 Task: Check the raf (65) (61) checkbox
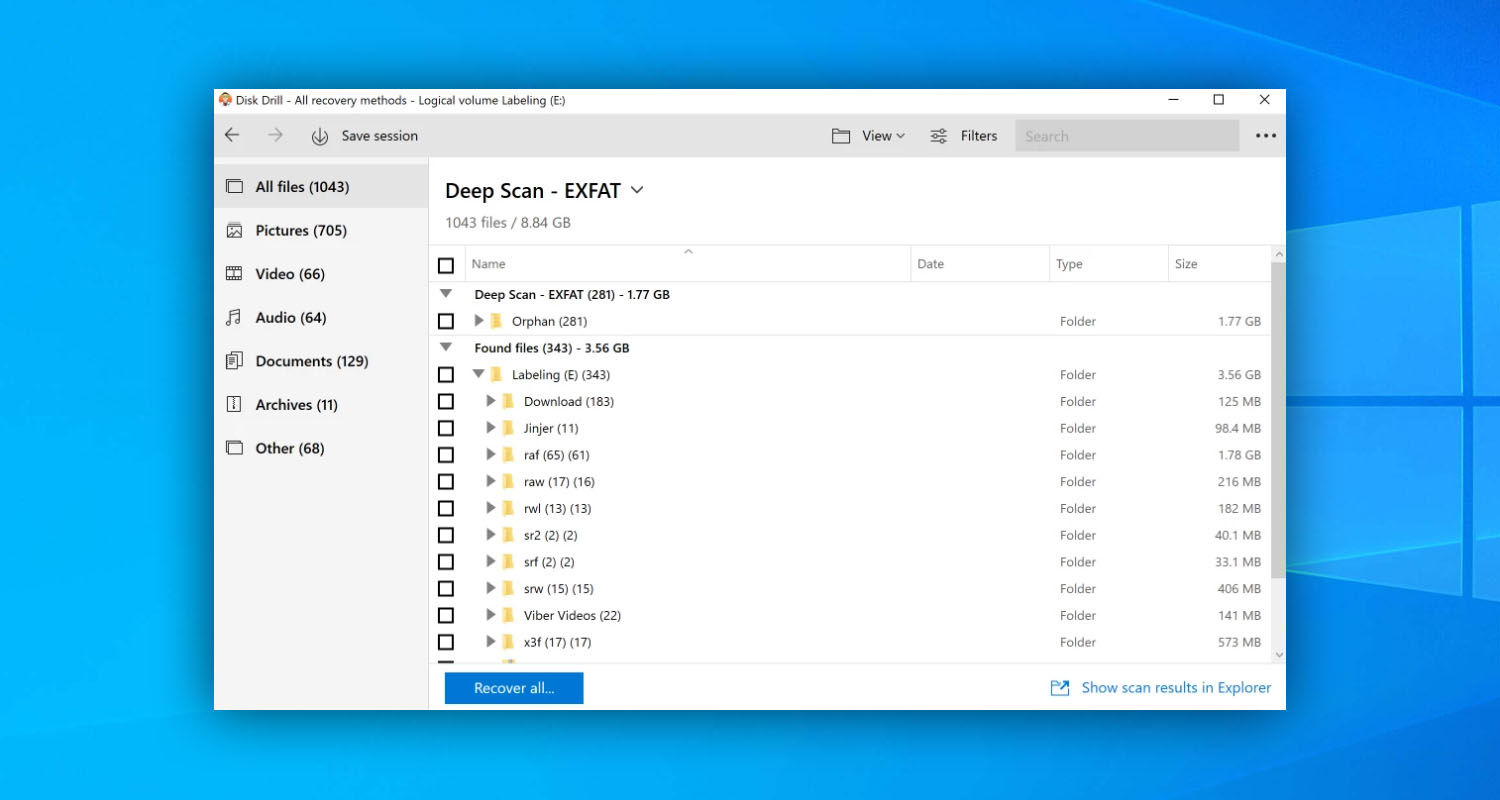[x=446, y=455]
